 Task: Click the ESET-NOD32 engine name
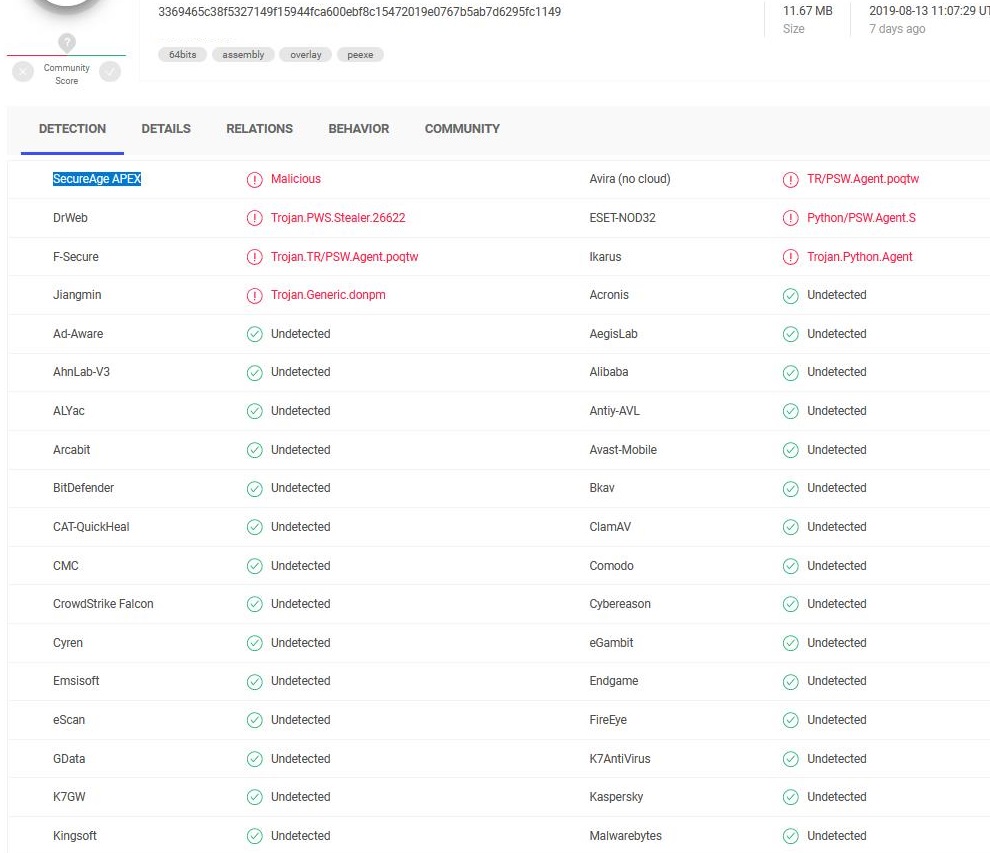pyautogui.click(x=623, y=218)
